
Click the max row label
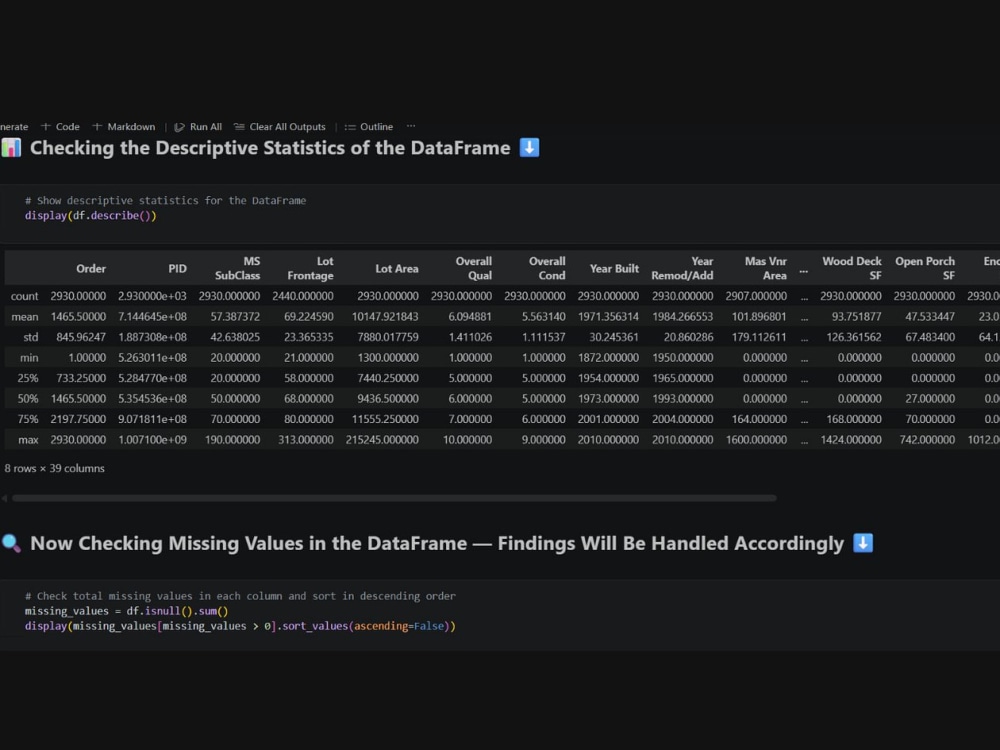[28, 439]
